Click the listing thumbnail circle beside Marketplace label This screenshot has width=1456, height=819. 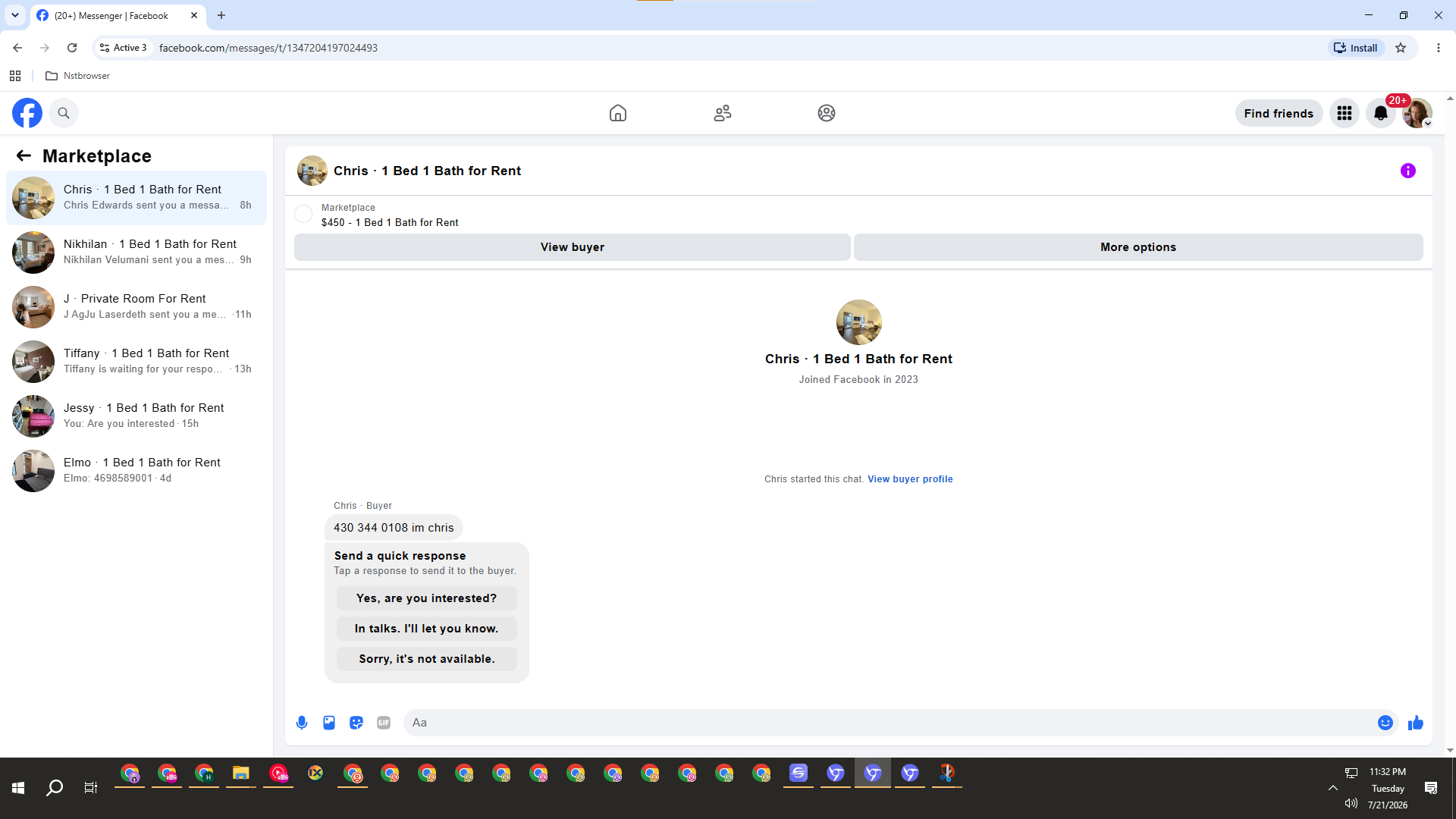click(303, 214)
